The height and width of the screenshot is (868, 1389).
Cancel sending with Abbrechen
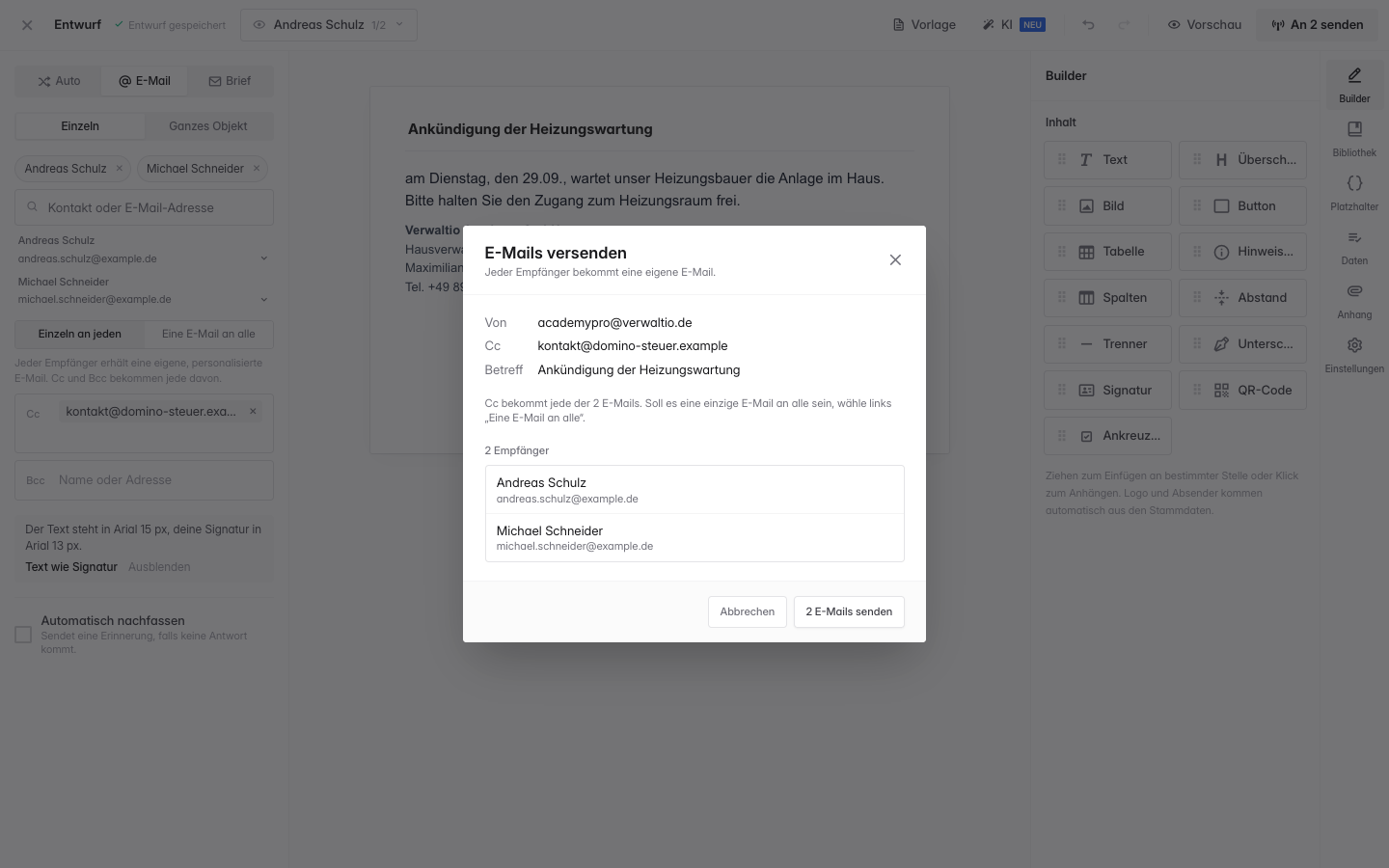(x=747, y=611)
